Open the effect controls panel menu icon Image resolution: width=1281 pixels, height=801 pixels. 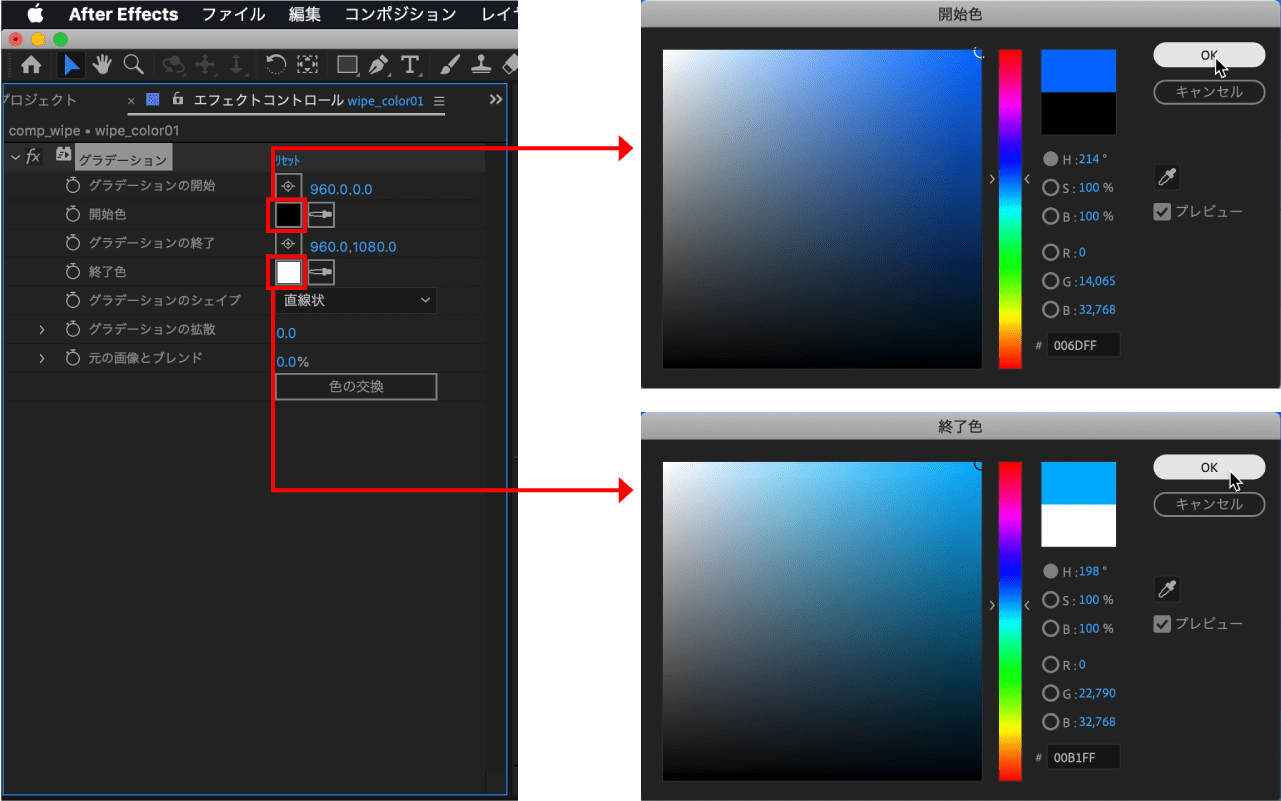[x=439, y=101]
